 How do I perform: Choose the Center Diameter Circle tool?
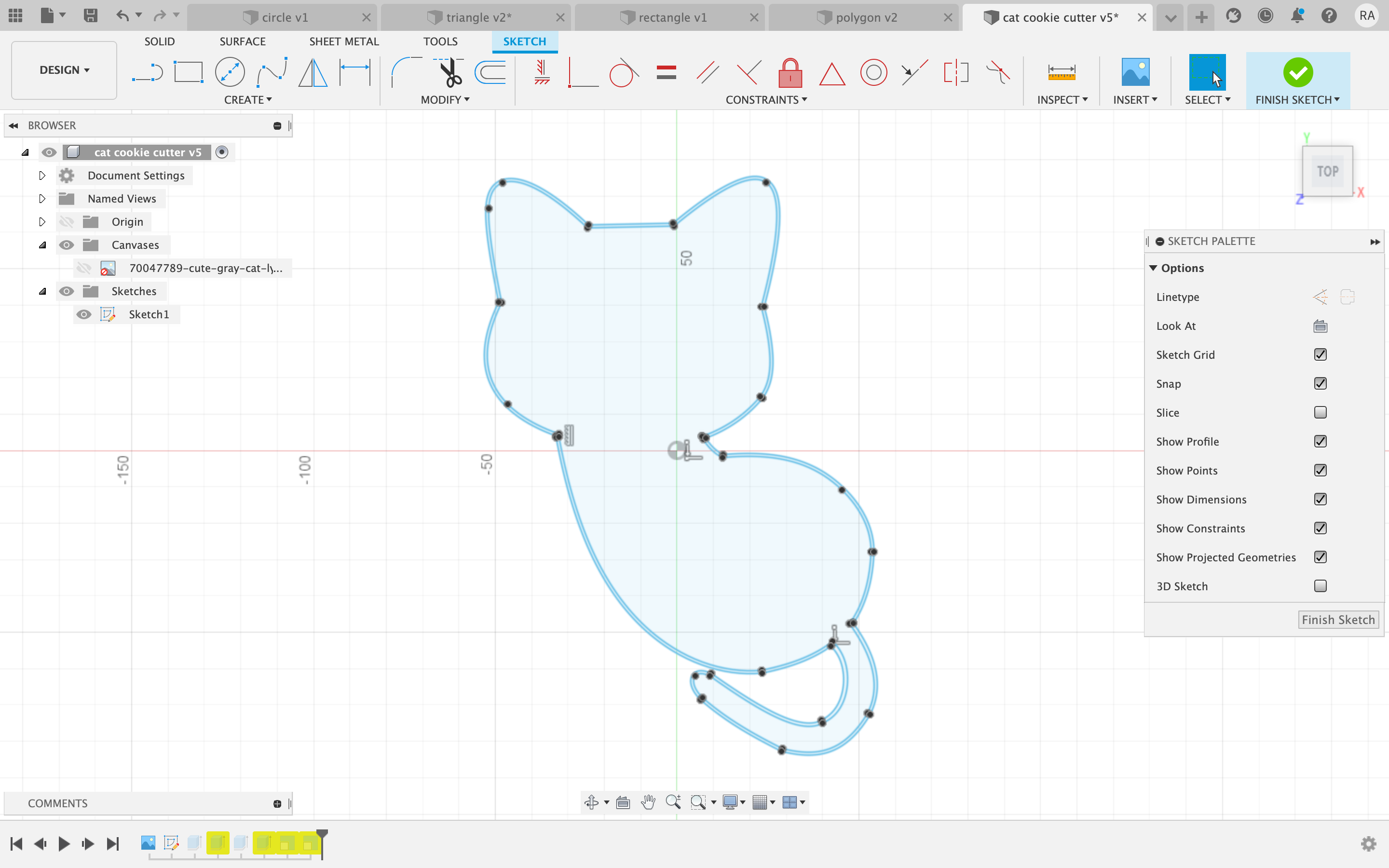tap(230, 73)
